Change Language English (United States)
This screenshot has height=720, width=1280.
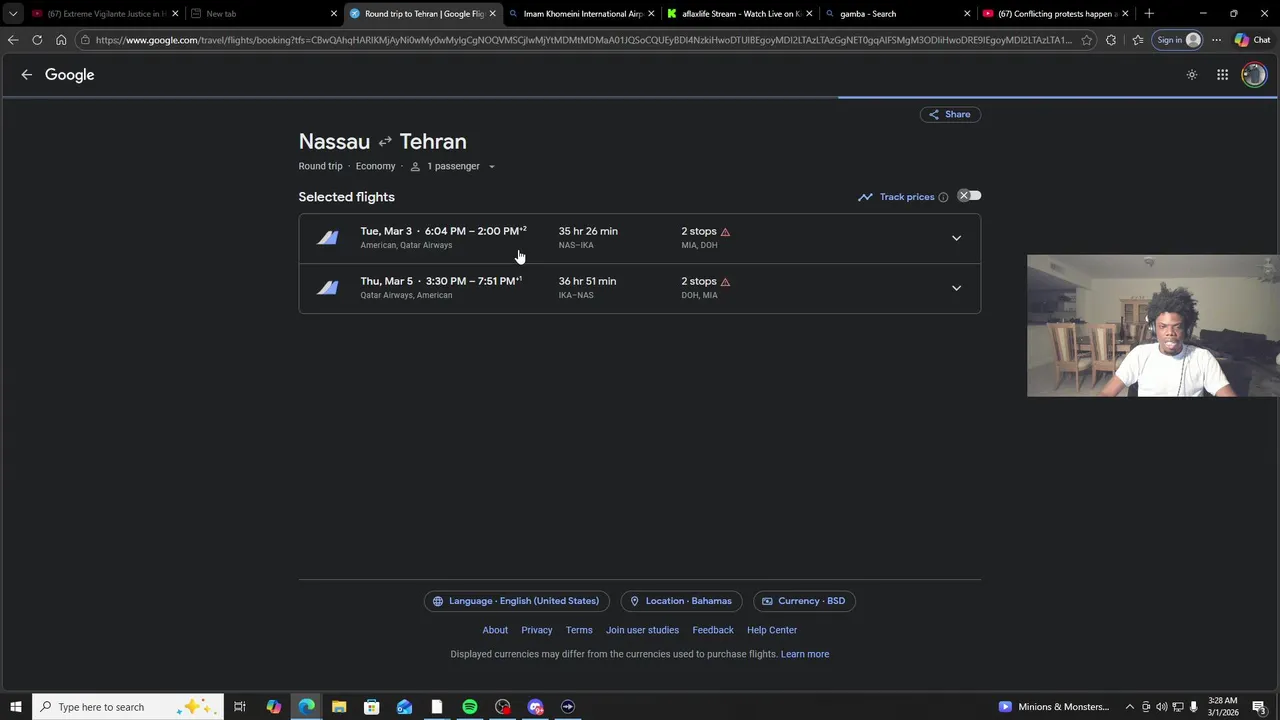516,601
